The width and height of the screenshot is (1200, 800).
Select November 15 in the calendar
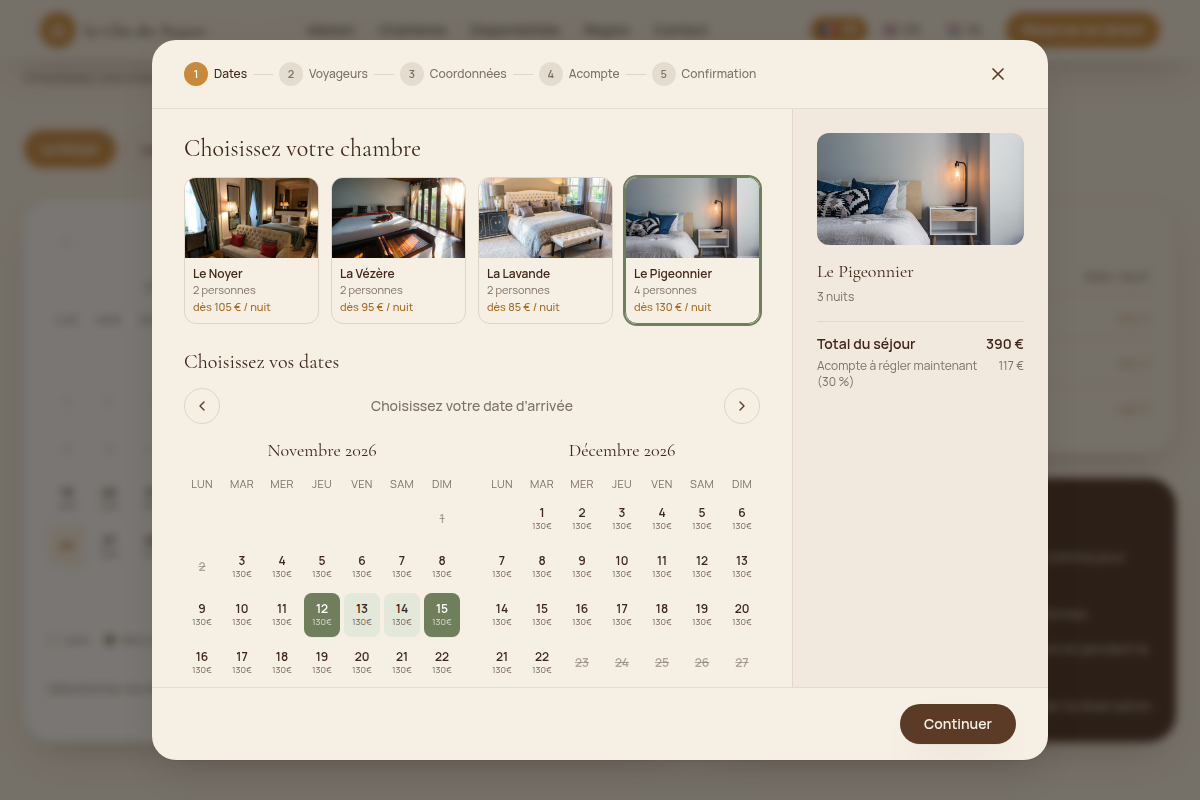click(442, 614)
